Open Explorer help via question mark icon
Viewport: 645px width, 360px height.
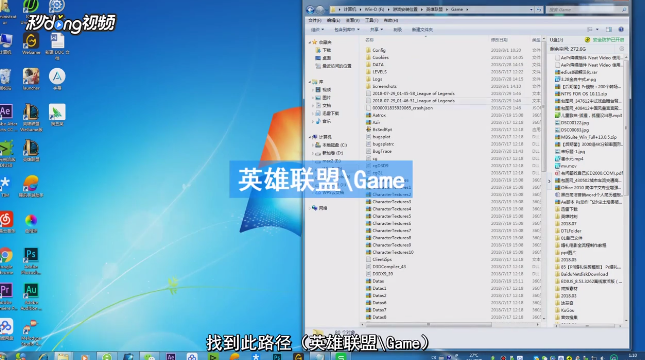coord(621,29)
